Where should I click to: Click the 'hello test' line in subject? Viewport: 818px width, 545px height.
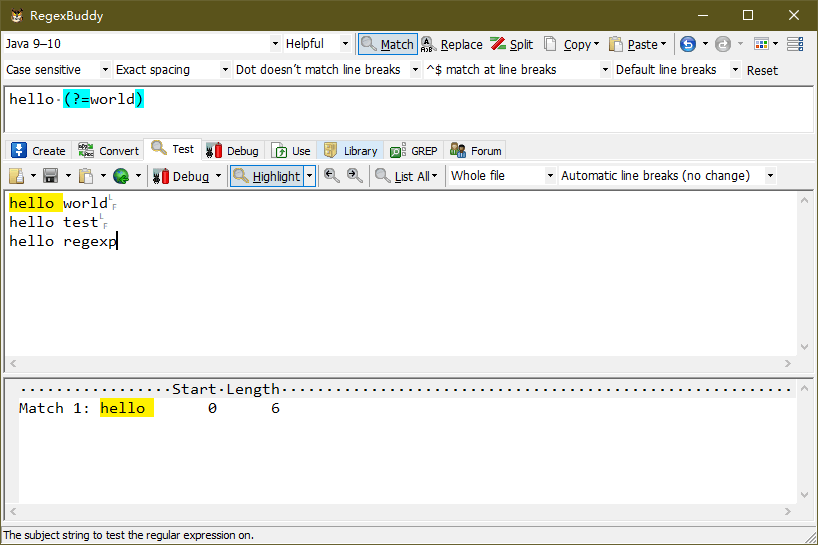click(x=54, y=222)
